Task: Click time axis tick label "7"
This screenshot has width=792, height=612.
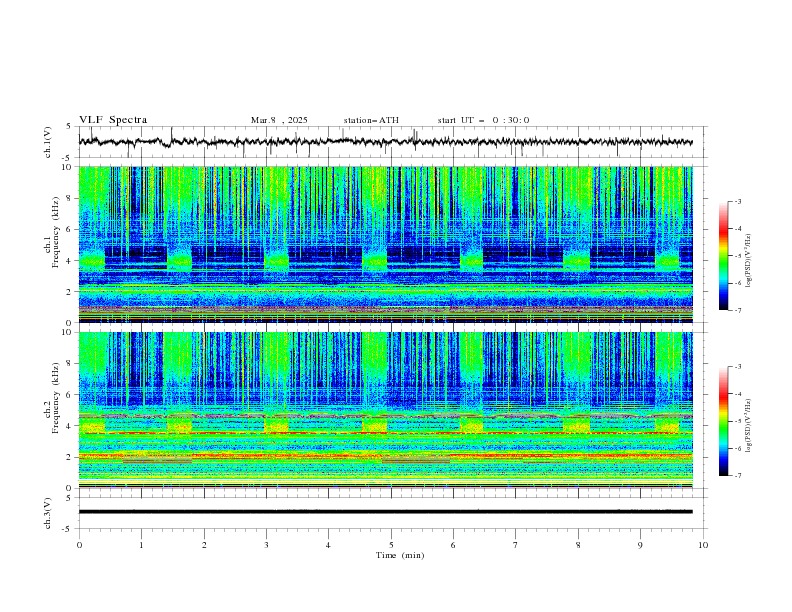Action: pos(516,545)
